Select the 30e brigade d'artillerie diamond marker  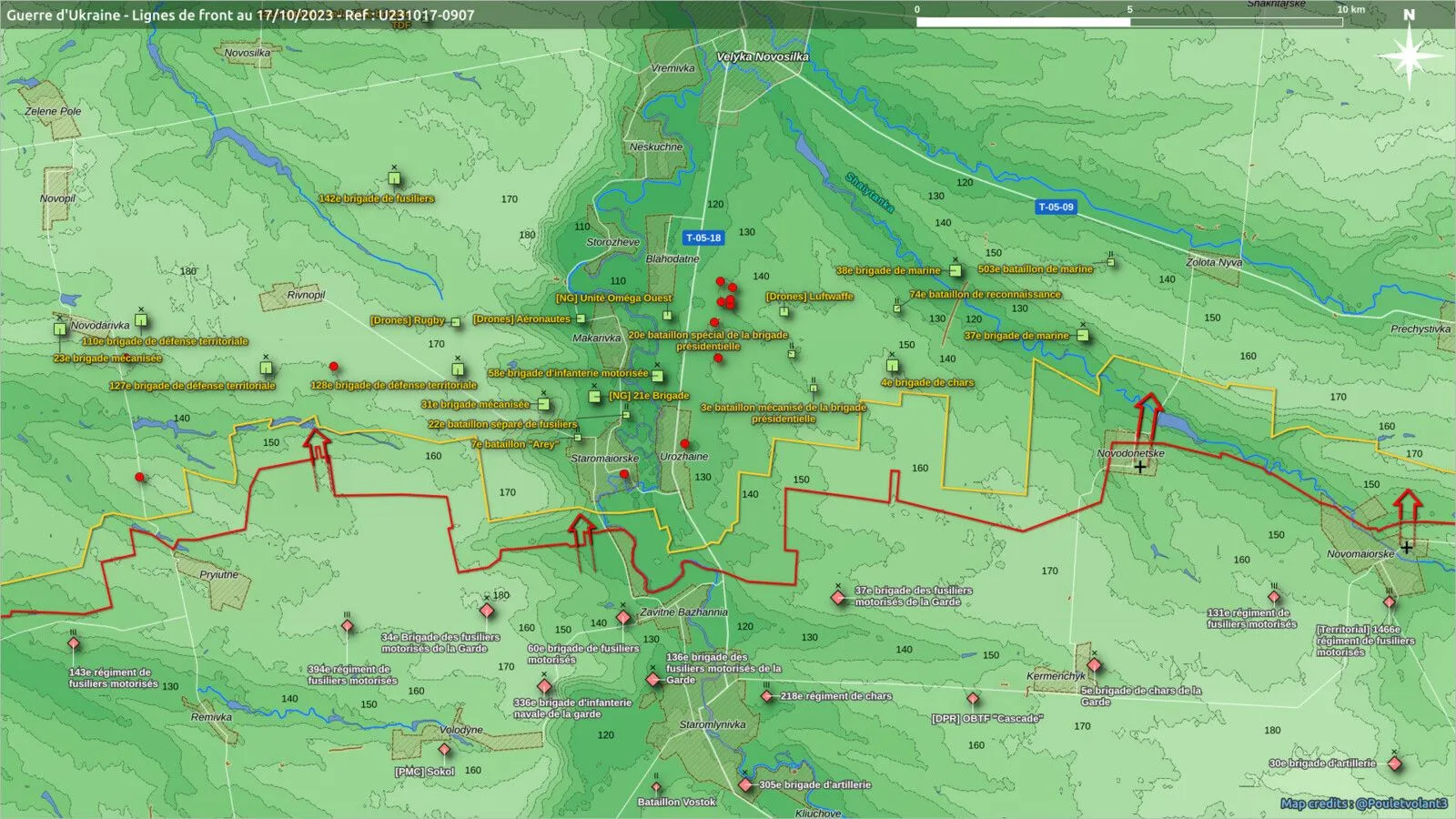[x=1394, y=763]
